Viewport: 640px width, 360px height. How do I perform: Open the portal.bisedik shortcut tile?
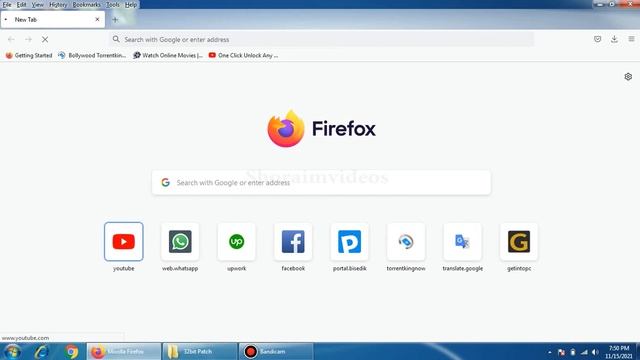(349, 242)
